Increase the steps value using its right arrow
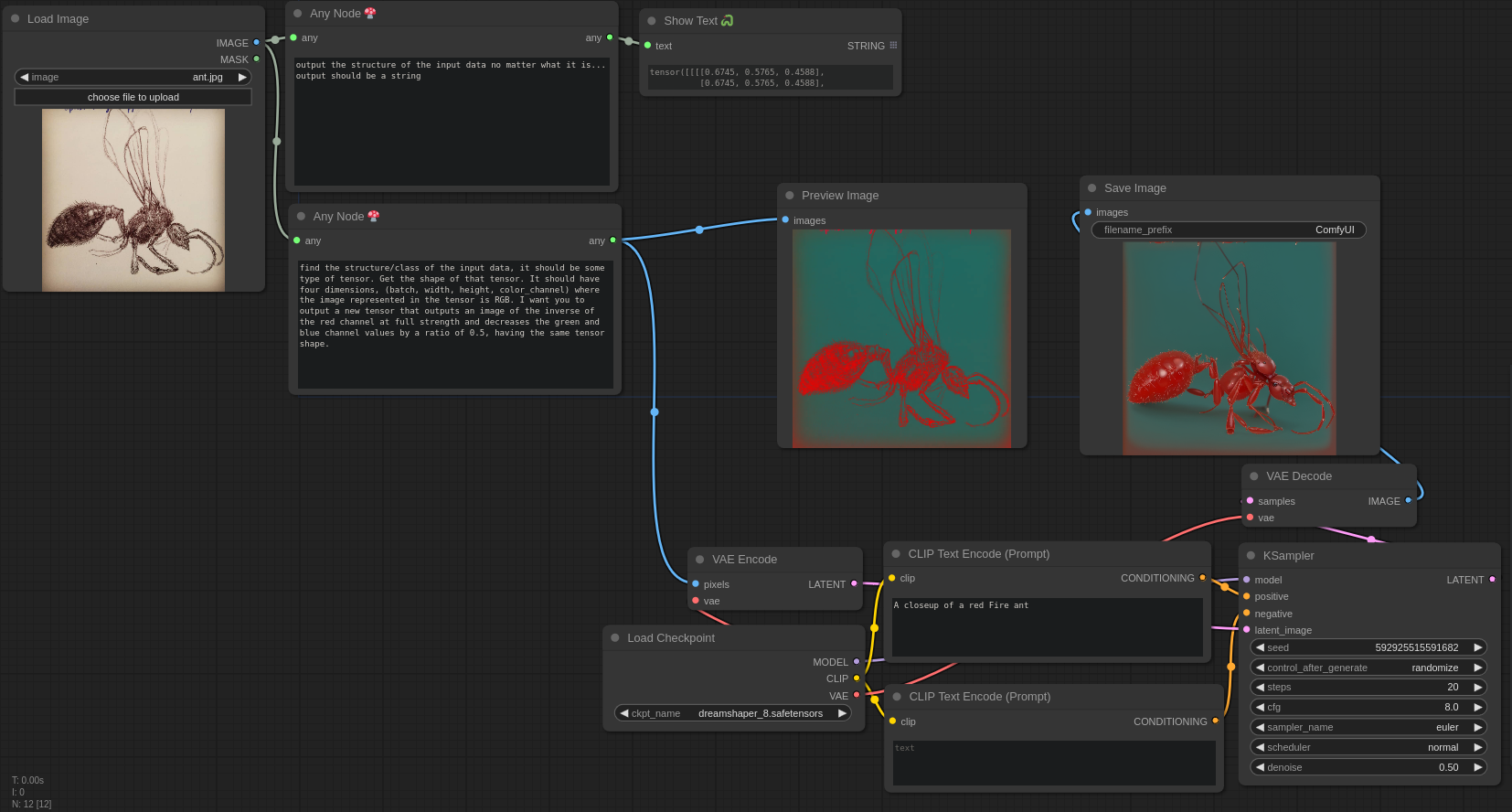 1477,687
